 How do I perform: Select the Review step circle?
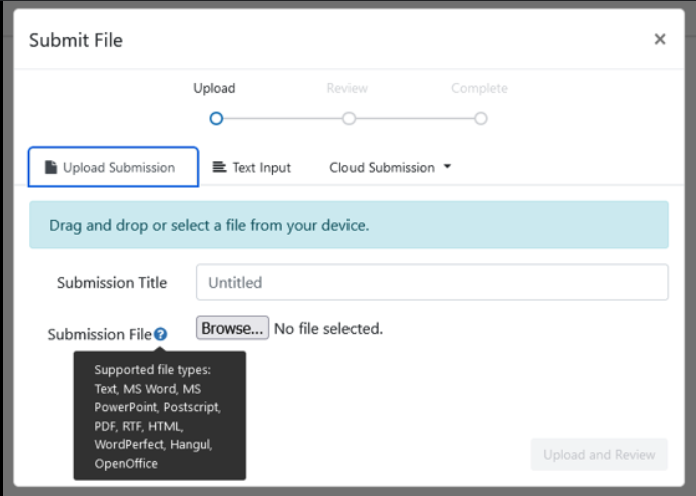348,118
